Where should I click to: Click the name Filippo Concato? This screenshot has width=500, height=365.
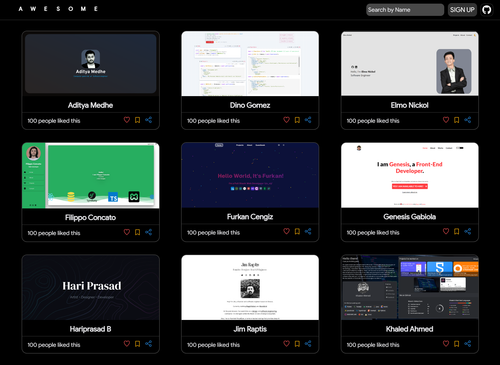tap(90, 218)
